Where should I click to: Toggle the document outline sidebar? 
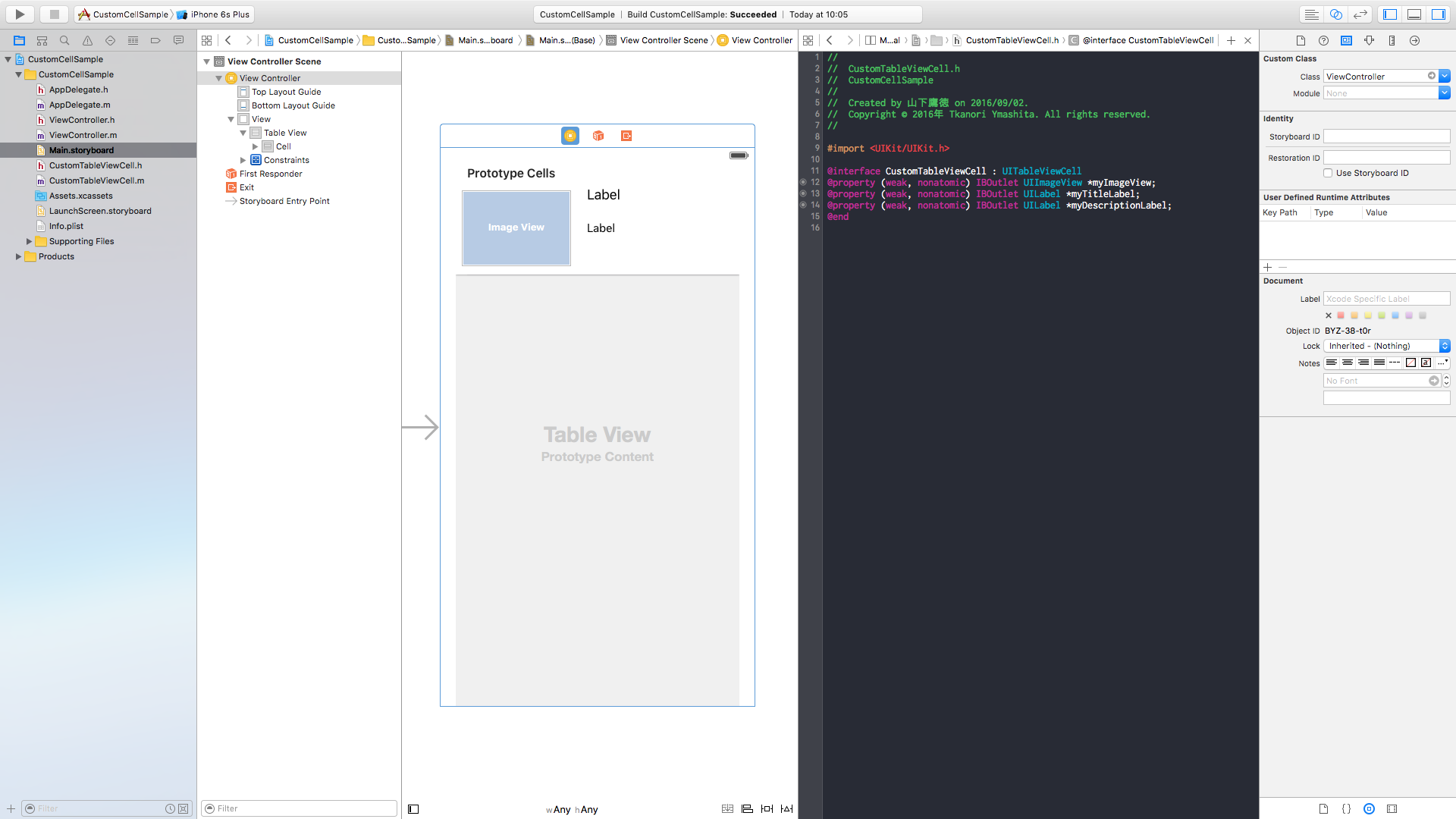pos(413,808)
